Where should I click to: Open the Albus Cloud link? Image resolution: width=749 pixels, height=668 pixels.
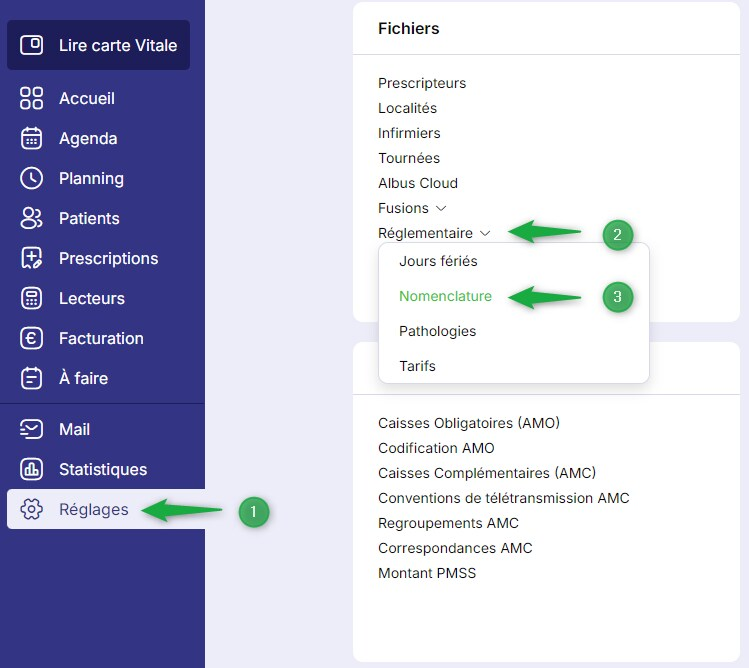tap(417, 183)
